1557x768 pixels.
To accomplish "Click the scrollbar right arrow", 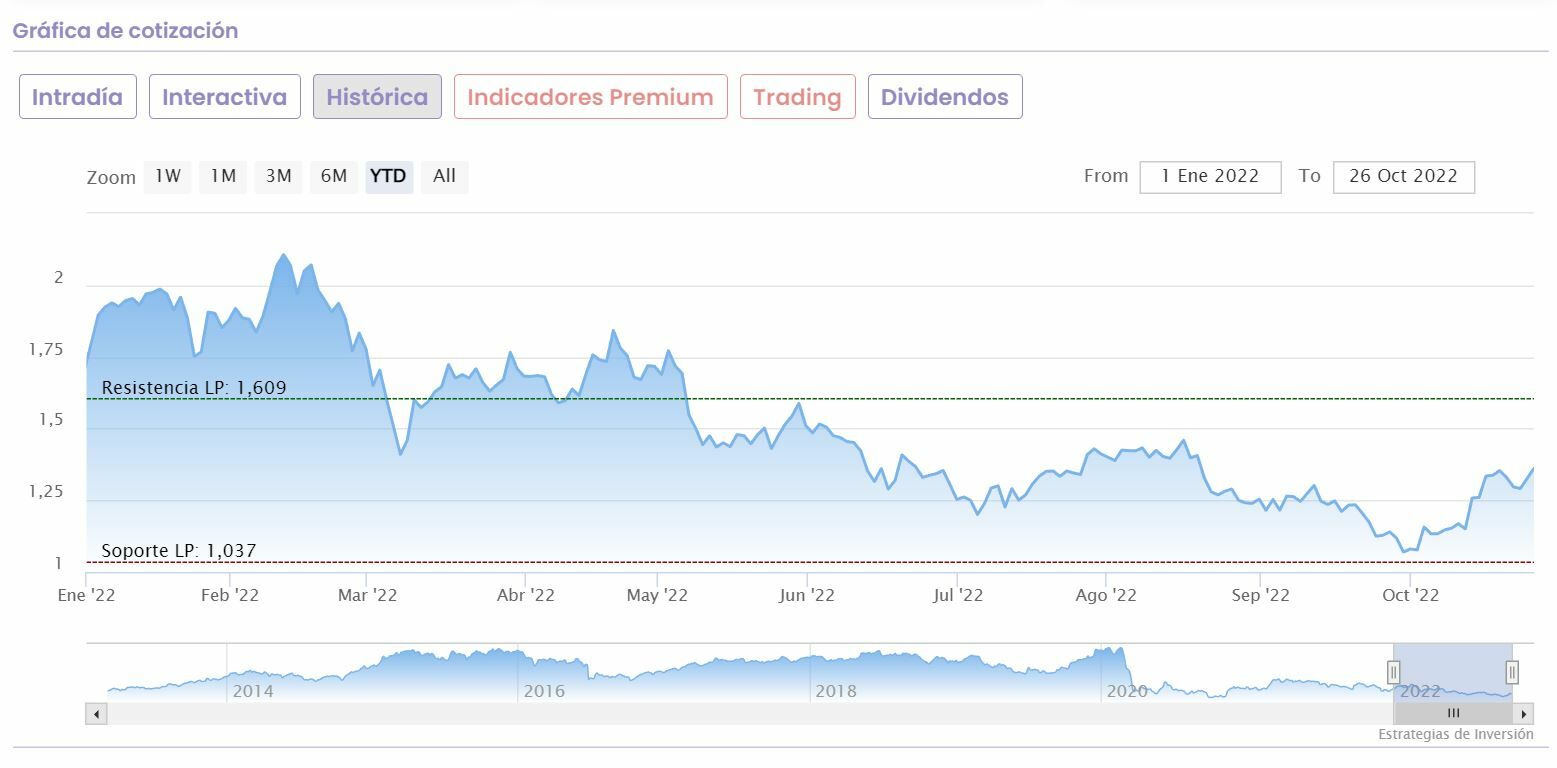I will tap(1524, 714).
